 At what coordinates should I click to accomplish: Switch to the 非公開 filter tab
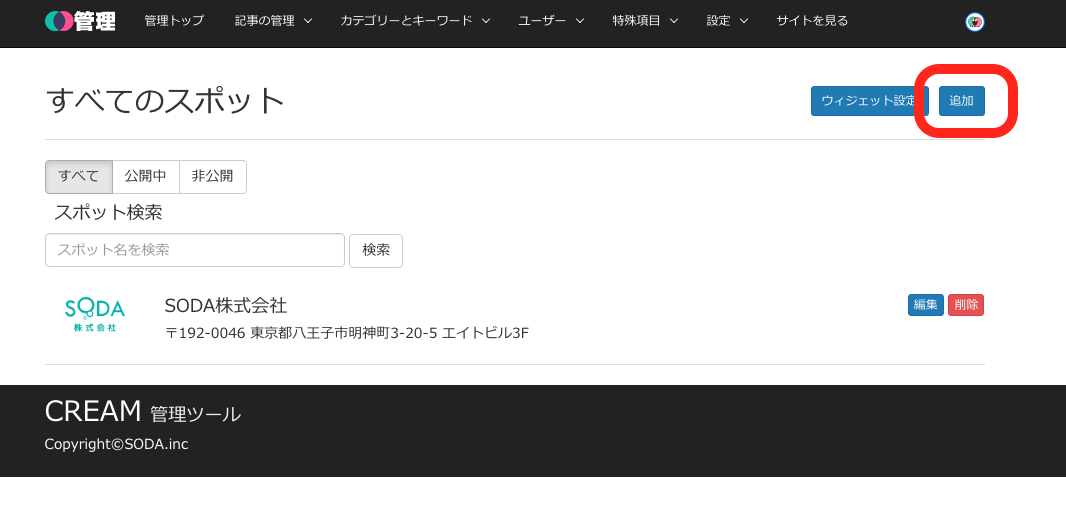coord(212,177)
